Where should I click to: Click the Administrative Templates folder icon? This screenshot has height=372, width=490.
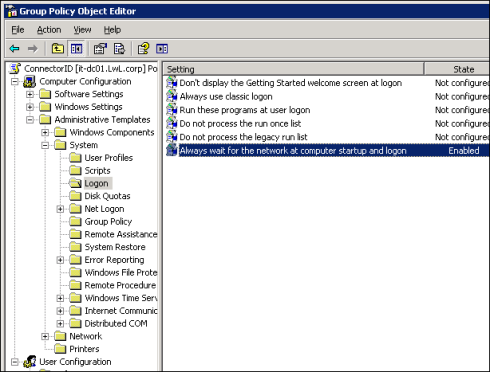tap(45, 120)
